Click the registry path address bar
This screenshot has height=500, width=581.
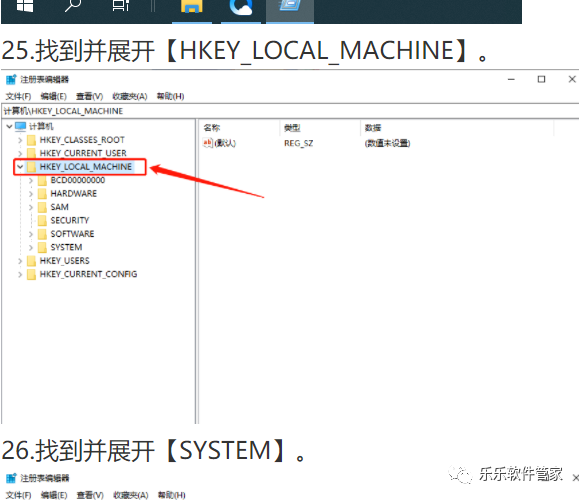(x=290, y=111)
